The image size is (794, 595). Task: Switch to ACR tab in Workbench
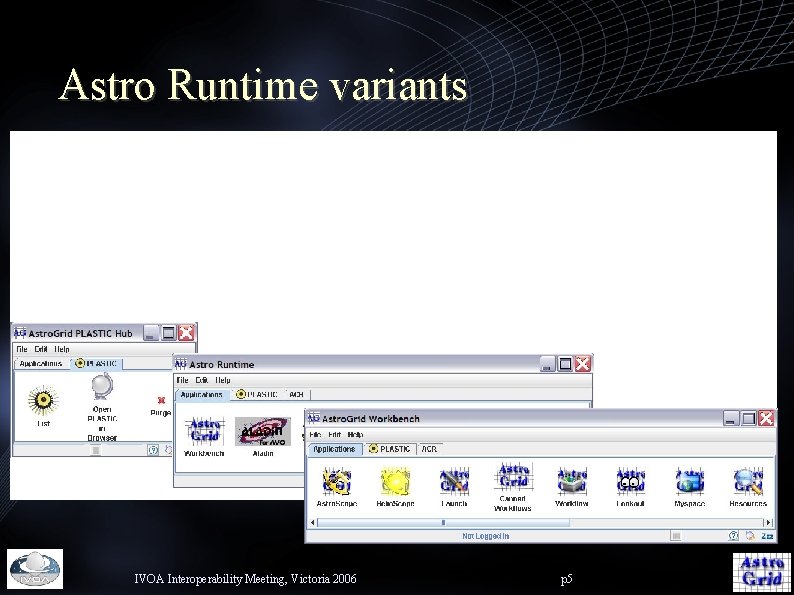coord(429,449)
